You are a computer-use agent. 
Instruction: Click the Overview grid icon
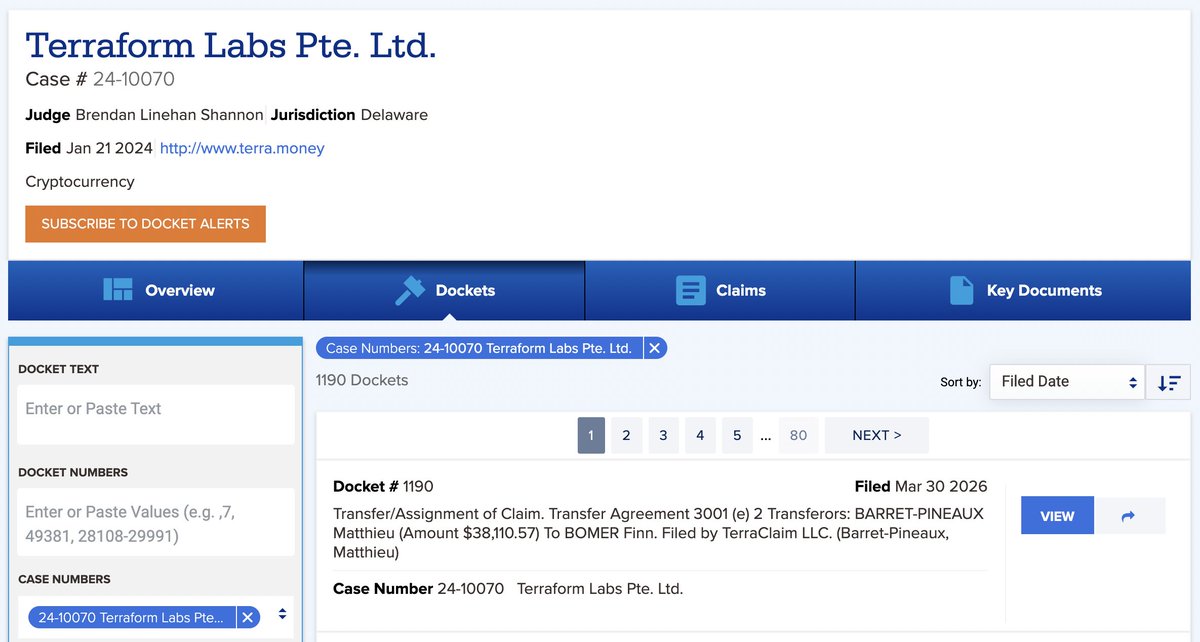(118, 290)
